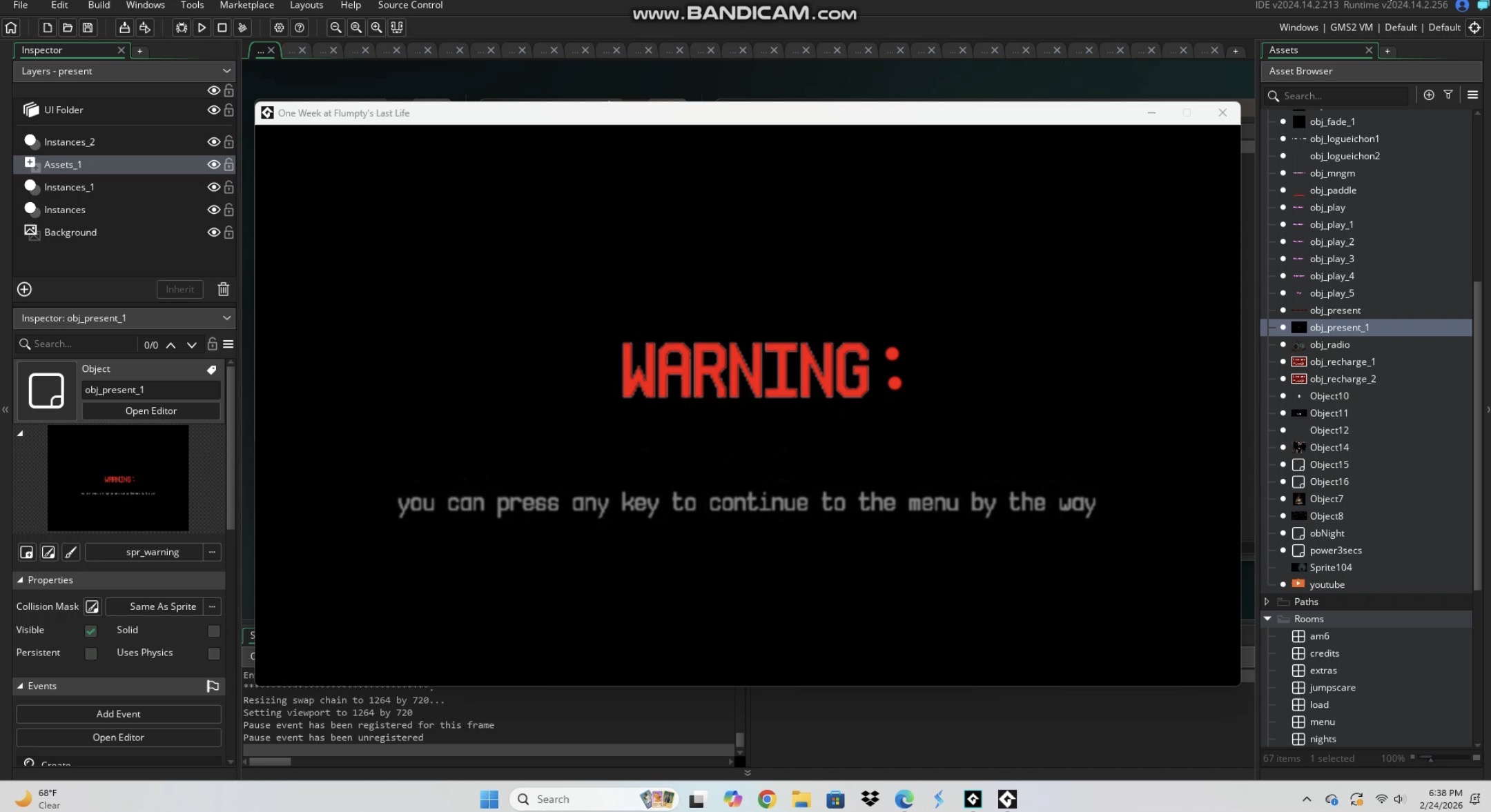Screen dimensions: 1491x812
Task: Collapse the Rooms folder
Action: tap(1267, 619)
